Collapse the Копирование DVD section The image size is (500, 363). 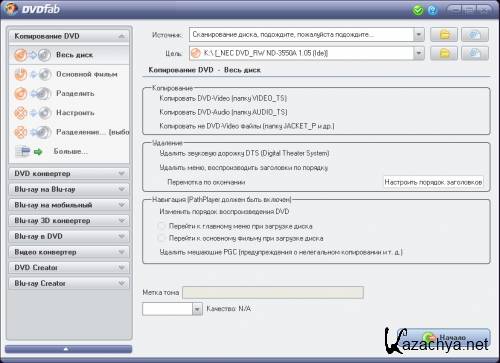point(69,36)
